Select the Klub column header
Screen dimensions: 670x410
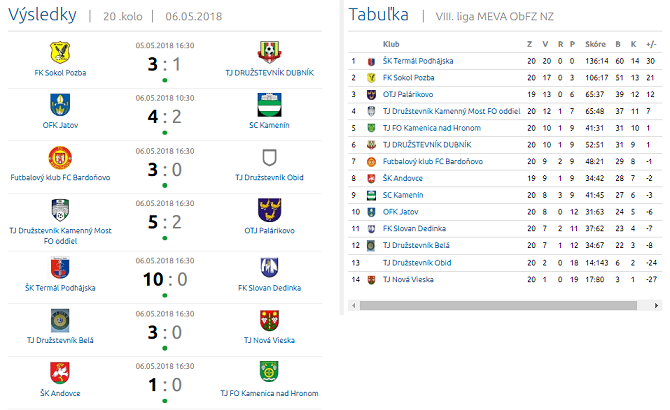(x=391, y=44)
